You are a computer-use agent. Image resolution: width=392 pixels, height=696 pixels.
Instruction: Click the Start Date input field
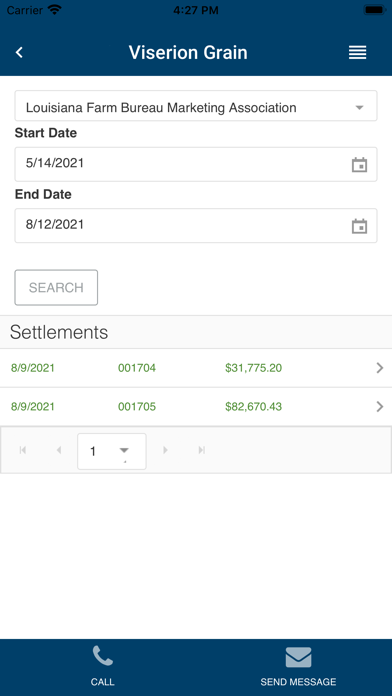(196, 164)
